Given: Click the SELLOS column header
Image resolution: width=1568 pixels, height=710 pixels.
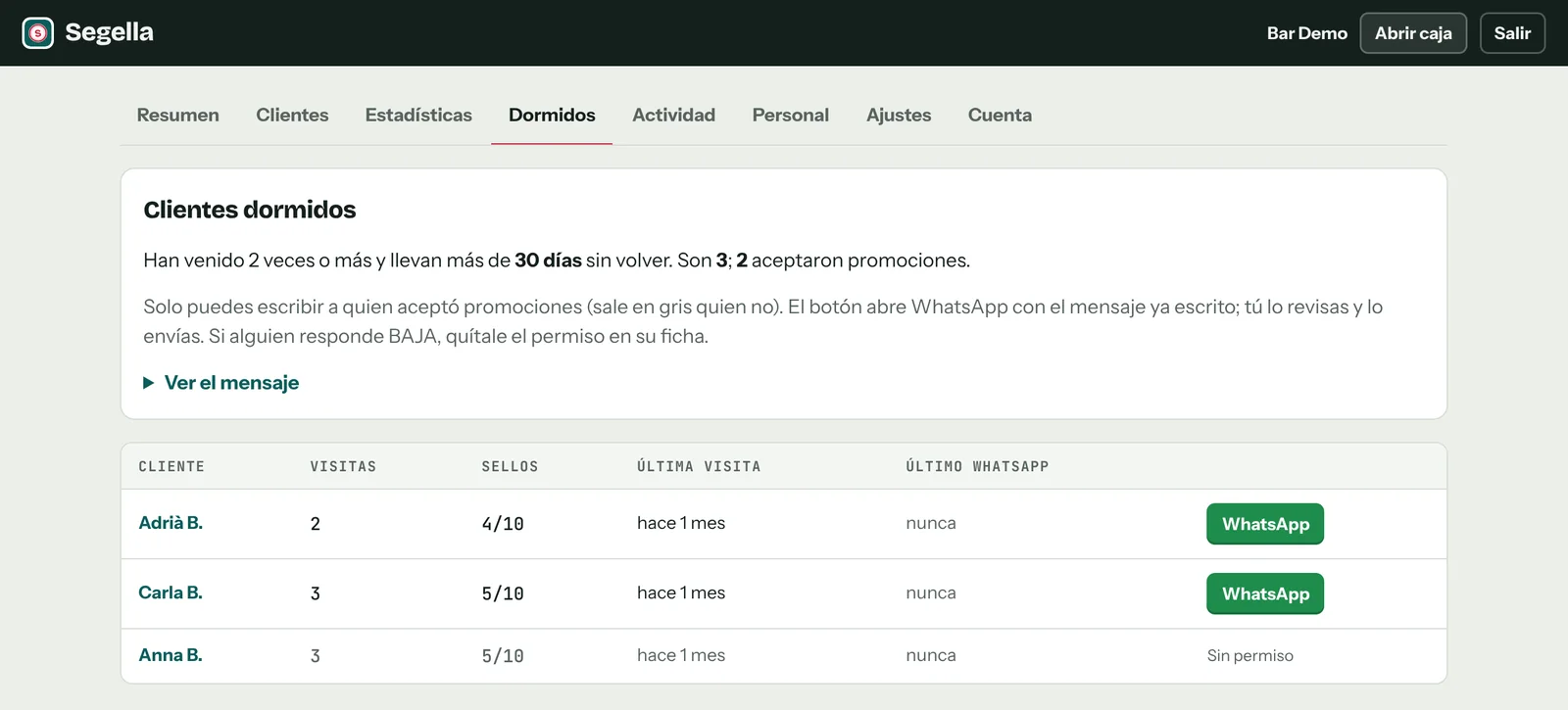Looking at the screenshot, I should coord(510,466).
